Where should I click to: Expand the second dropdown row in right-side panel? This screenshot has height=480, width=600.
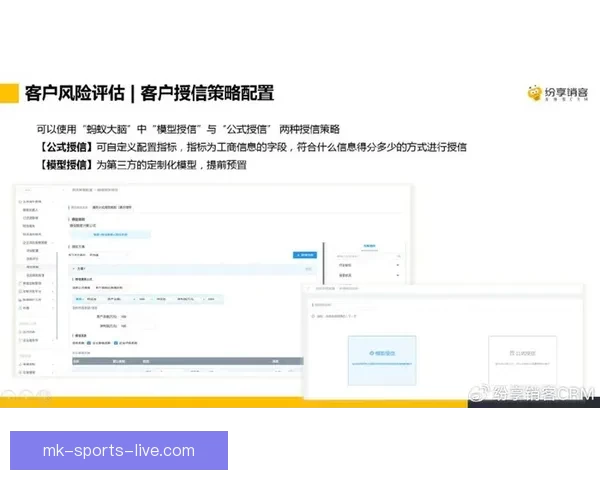369,275
